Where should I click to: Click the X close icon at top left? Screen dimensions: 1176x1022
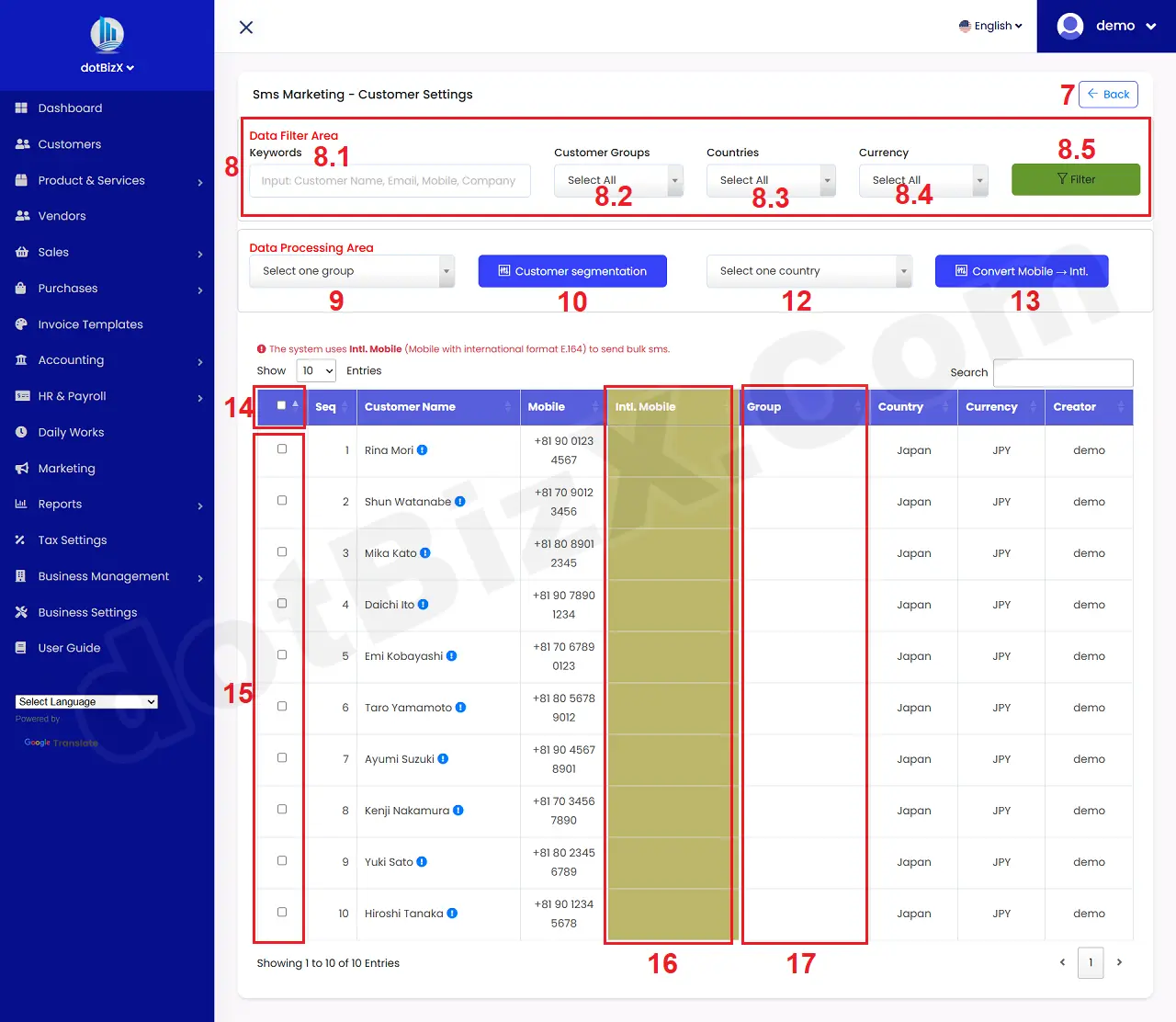point(246,28)
